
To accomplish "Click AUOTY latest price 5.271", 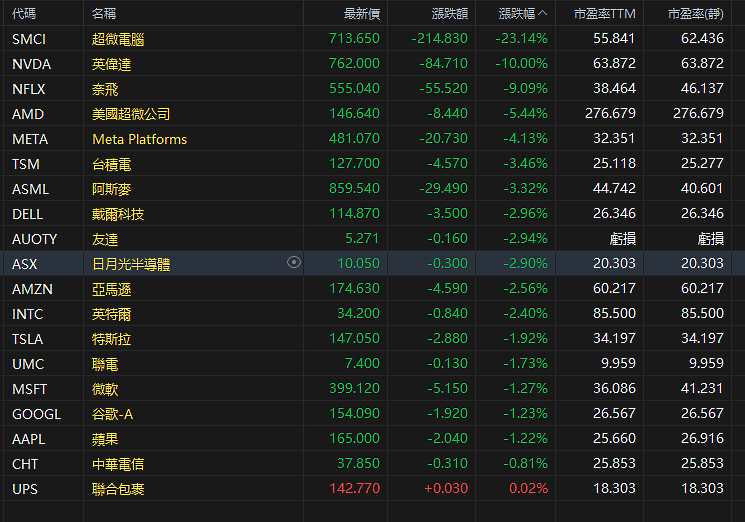I will 362,238.
